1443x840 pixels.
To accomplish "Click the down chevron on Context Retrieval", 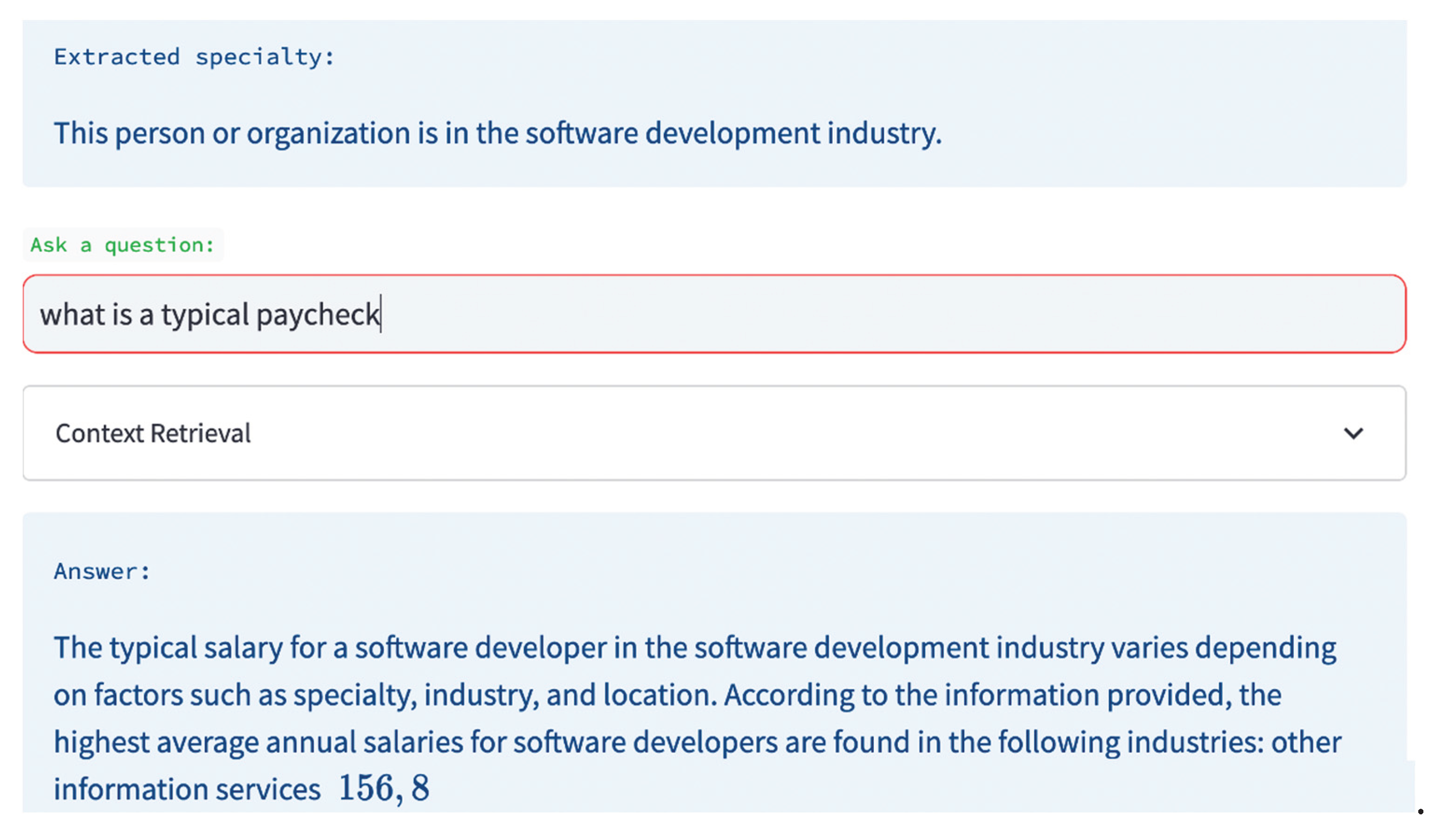I will coord(1353,433).
